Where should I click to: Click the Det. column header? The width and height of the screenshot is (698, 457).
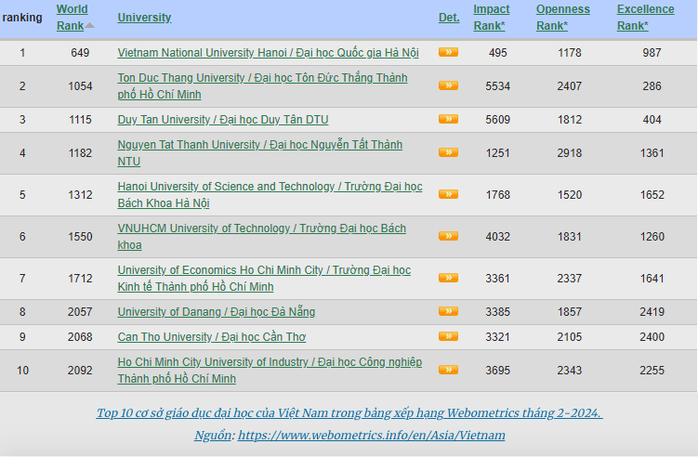[449, 17]
